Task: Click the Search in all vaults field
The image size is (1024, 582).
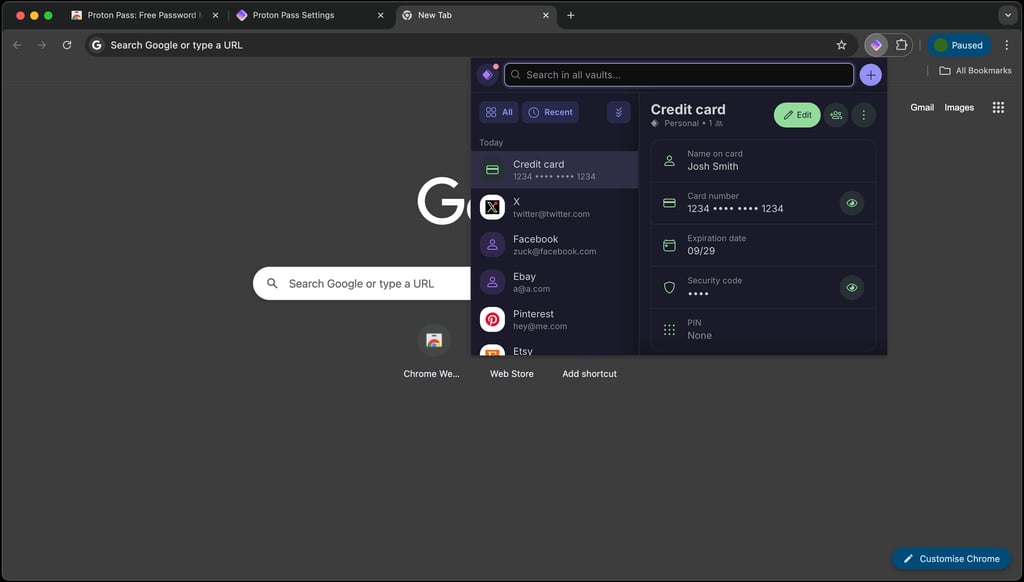Action: (x=679, y=75)
